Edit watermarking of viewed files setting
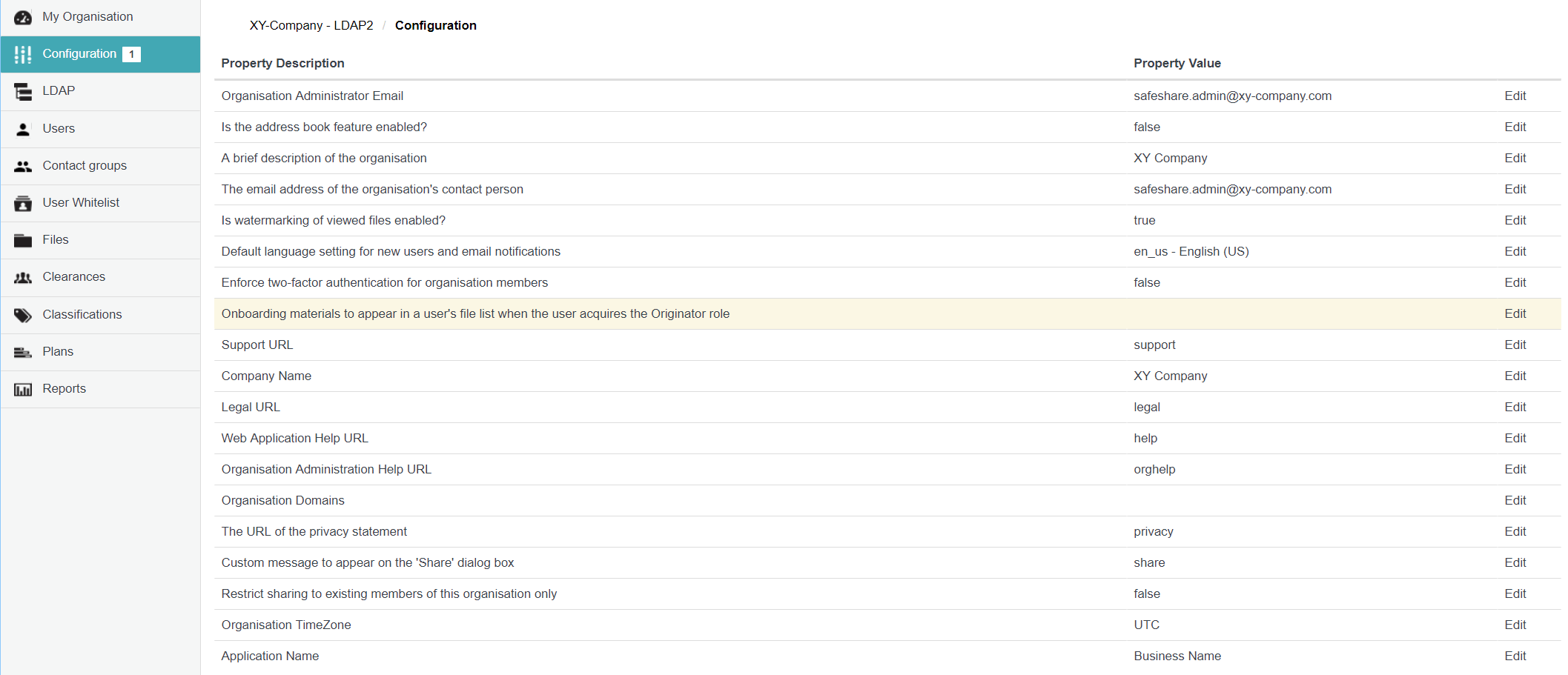Screen dimensions: 1568x675 coord(1515,220)
